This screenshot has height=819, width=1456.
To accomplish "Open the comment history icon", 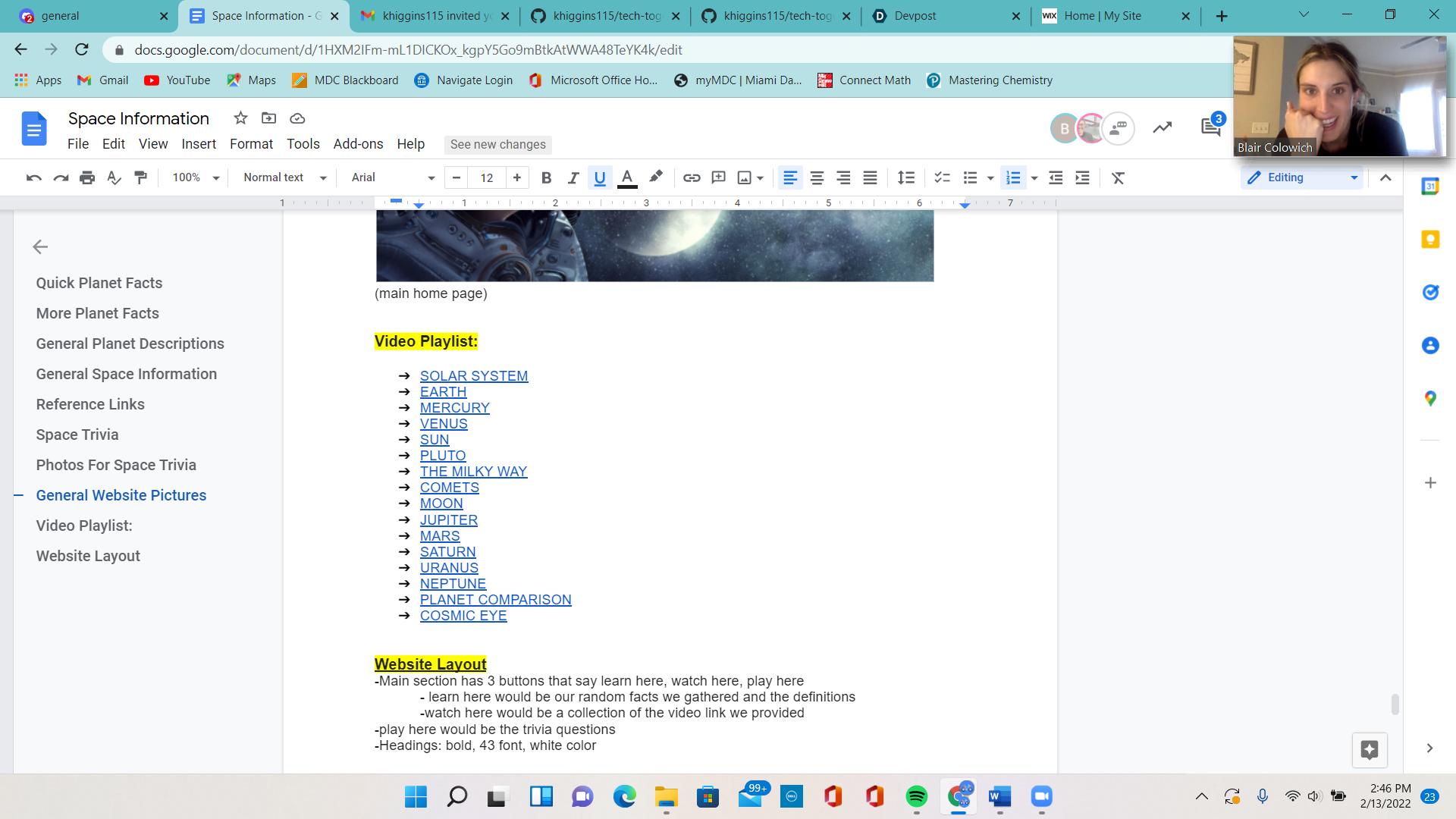I will pos(1210,127).
